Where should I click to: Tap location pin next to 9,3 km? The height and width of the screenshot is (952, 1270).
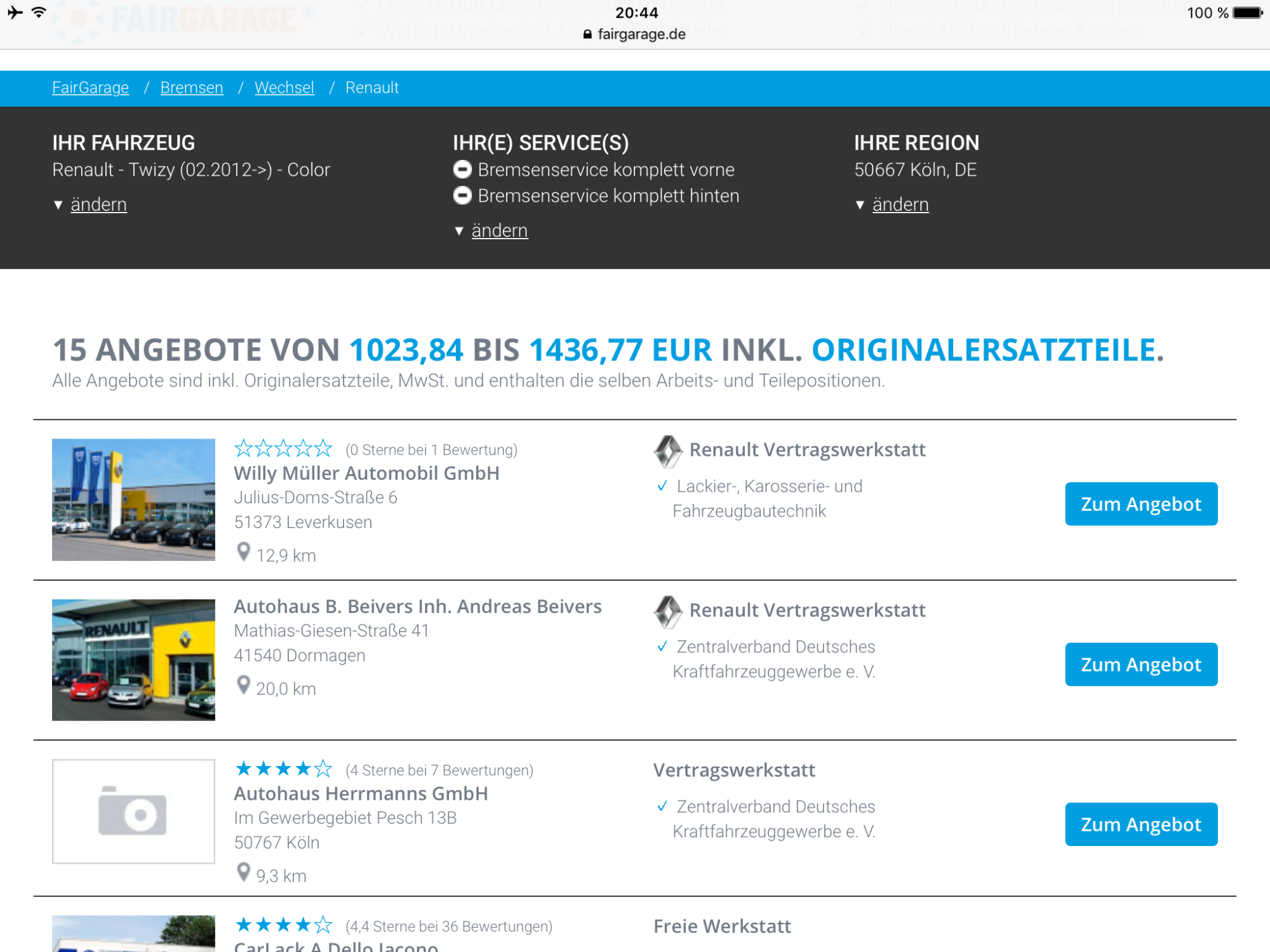pyautogui.click(x=243, y=873)
